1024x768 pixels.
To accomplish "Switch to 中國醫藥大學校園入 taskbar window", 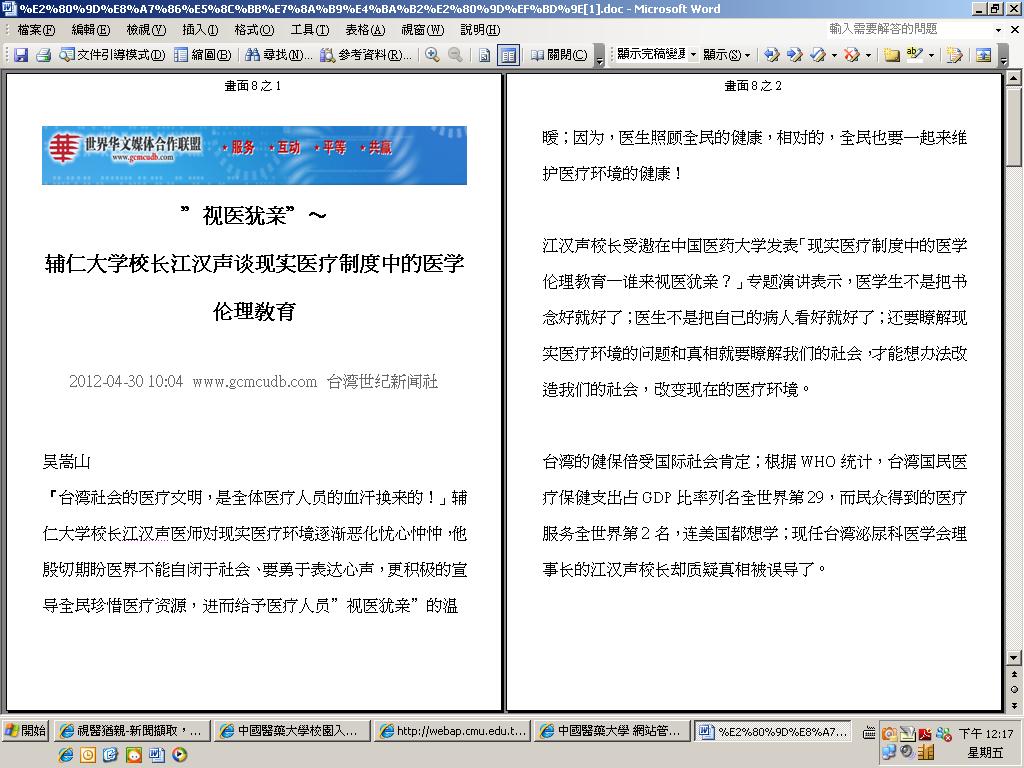I will pos(291,731).
